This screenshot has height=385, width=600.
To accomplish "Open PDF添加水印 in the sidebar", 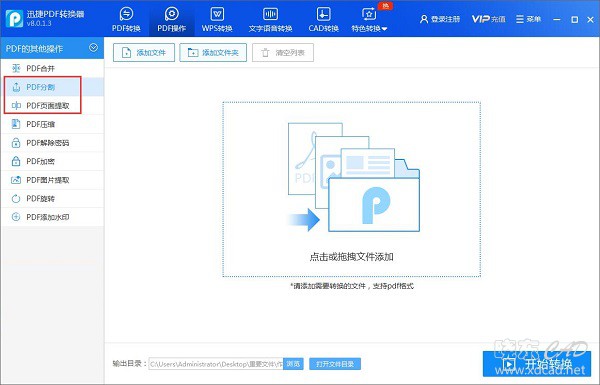I will pyautogui.click(x=52, y=217).
